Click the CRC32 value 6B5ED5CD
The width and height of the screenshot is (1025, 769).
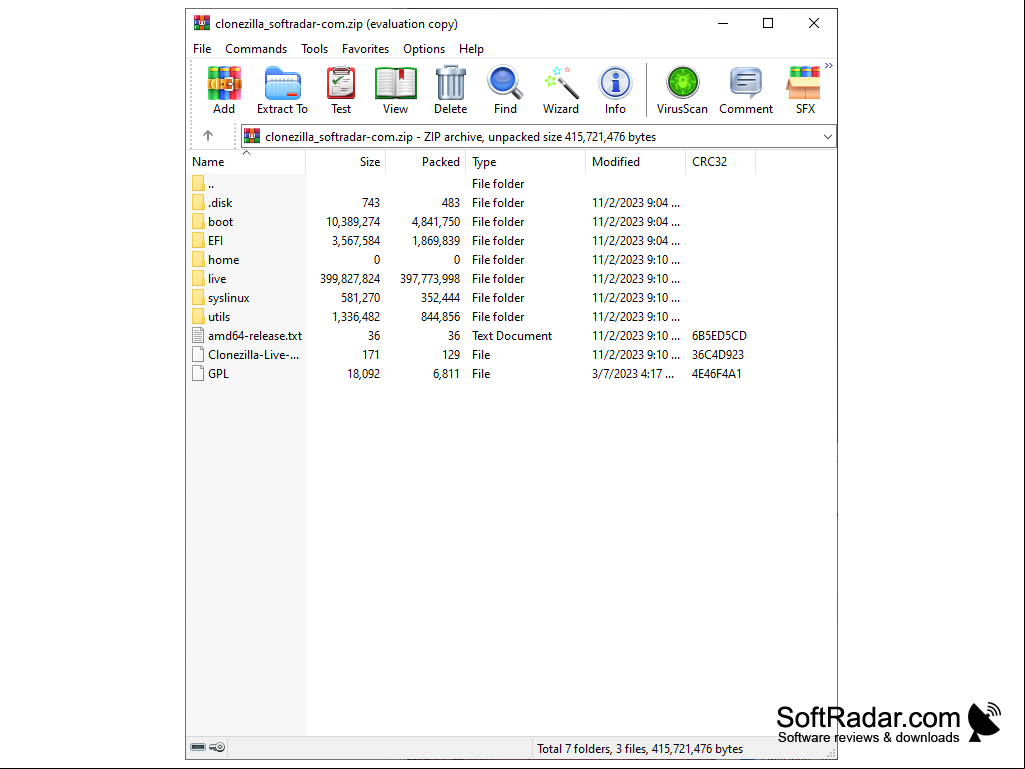point(719,335)
